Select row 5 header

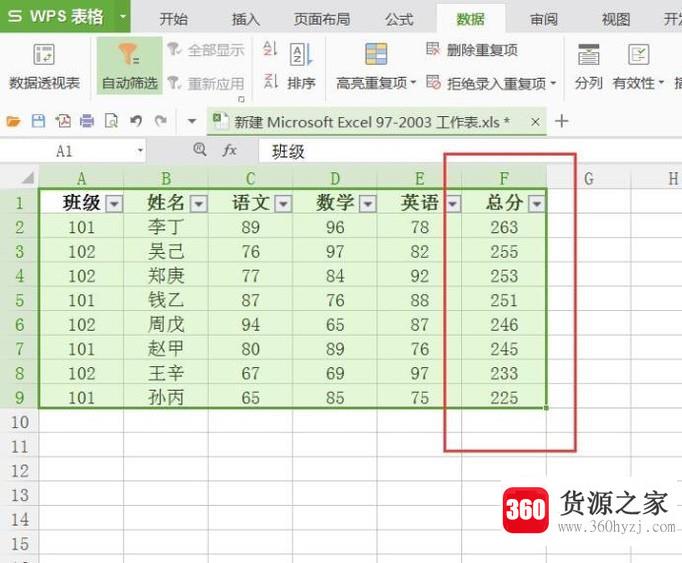pyautogui.click(x=19, y=300)
